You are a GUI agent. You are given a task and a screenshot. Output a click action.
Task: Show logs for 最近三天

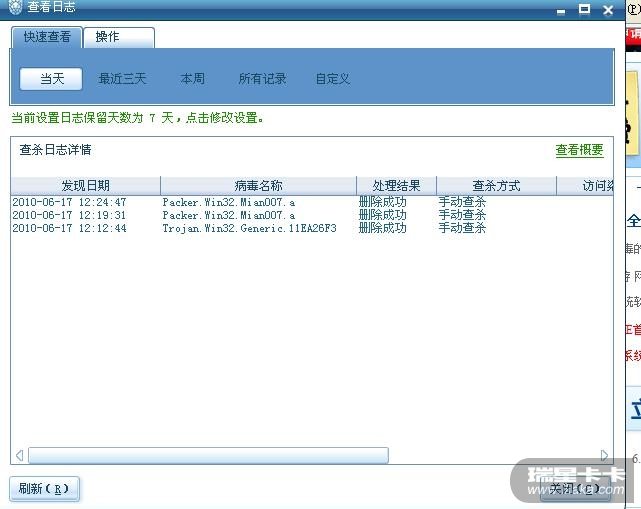pyautogui.click(x=122, y=78)
